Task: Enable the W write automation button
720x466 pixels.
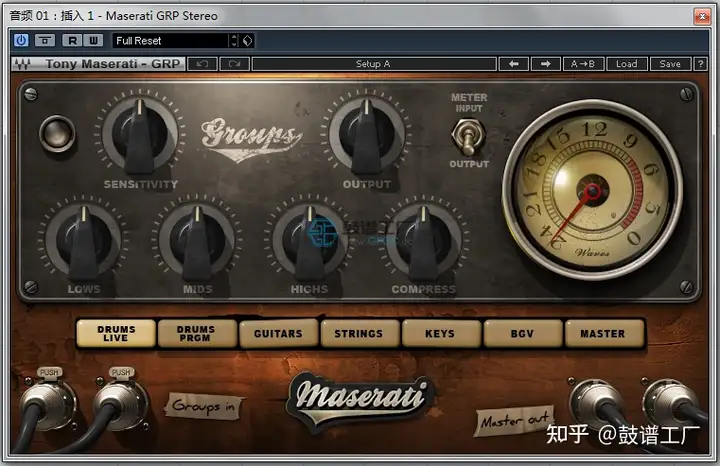Action: tap(93, 40)
